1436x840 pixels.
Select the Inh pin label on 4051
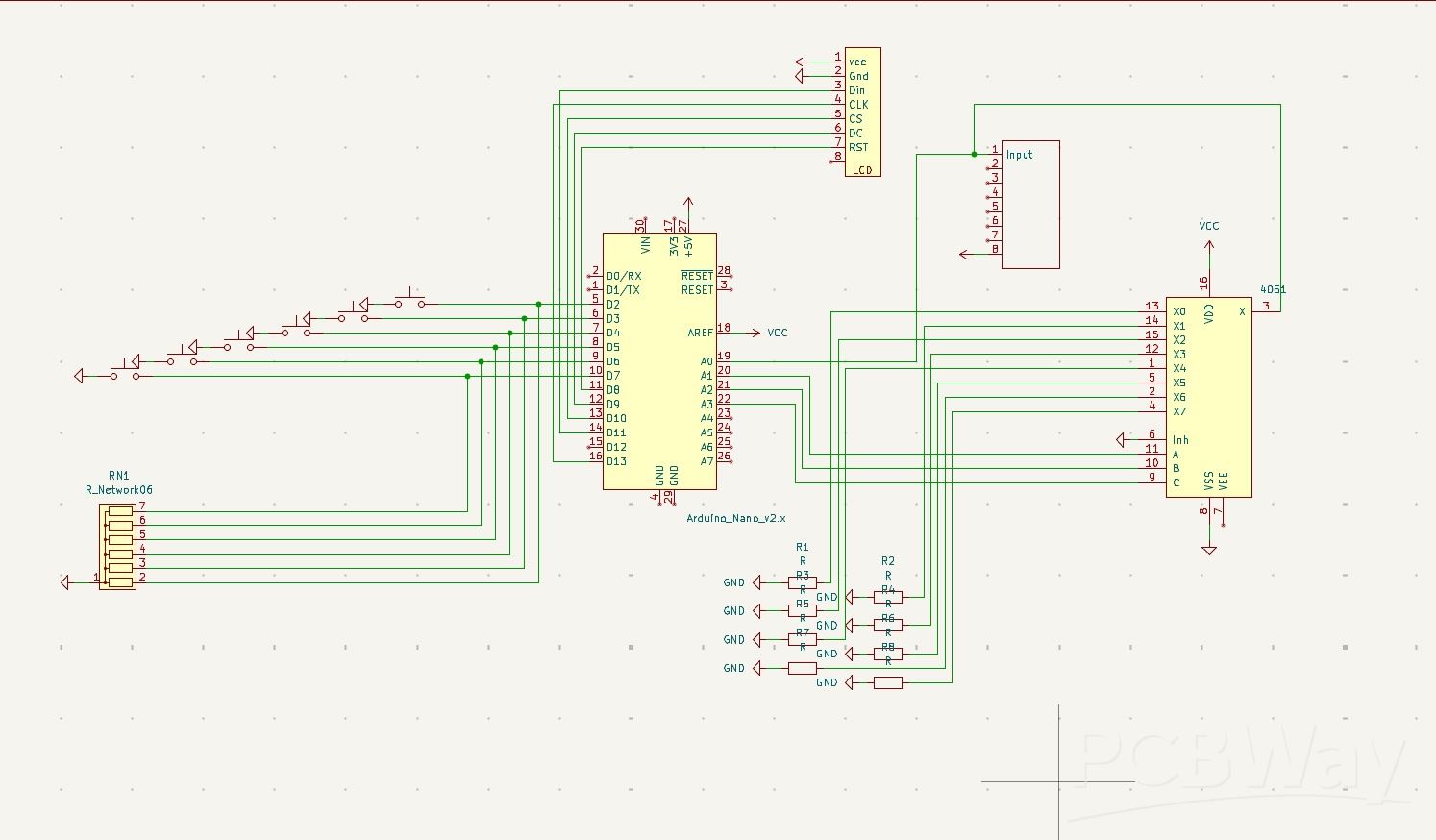click(1180, 440)
